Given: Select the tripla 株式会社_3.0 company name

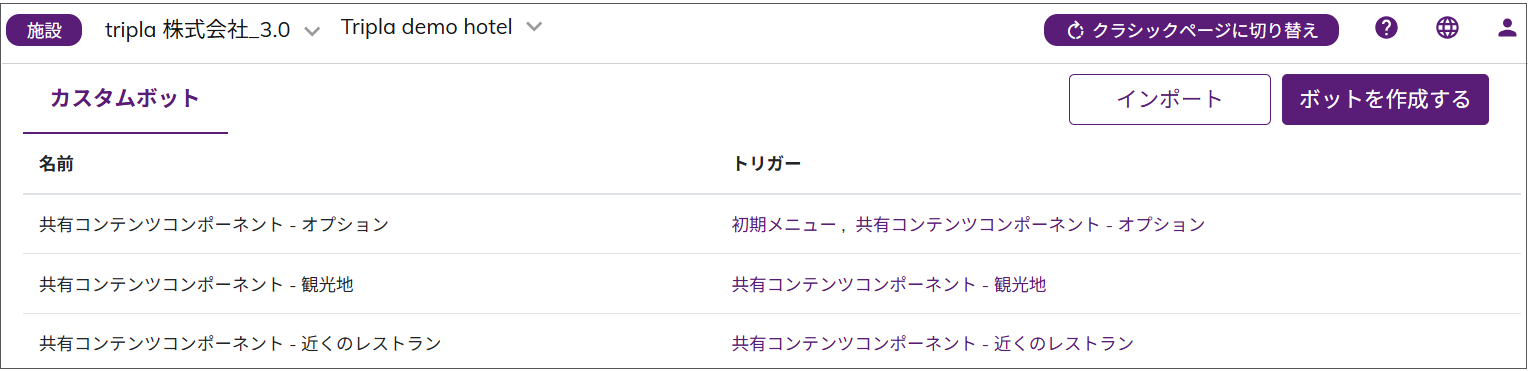Looking at the screenshot, I should 198,30.
